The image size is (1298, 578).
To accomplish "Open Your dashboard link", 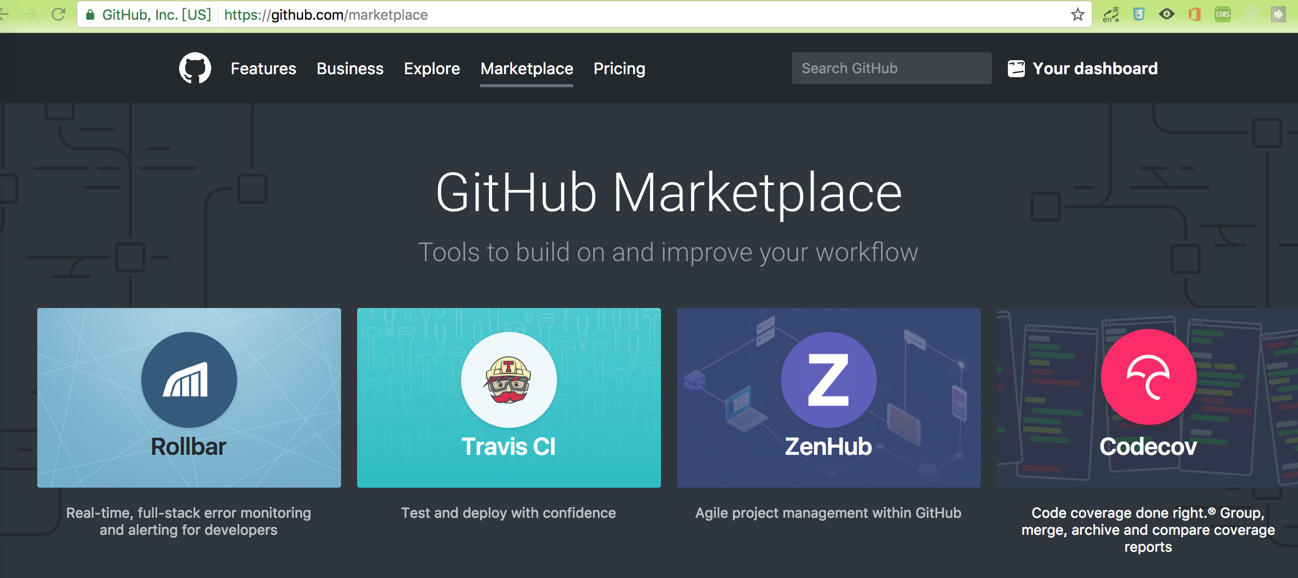I will (x=1095, y=69).
